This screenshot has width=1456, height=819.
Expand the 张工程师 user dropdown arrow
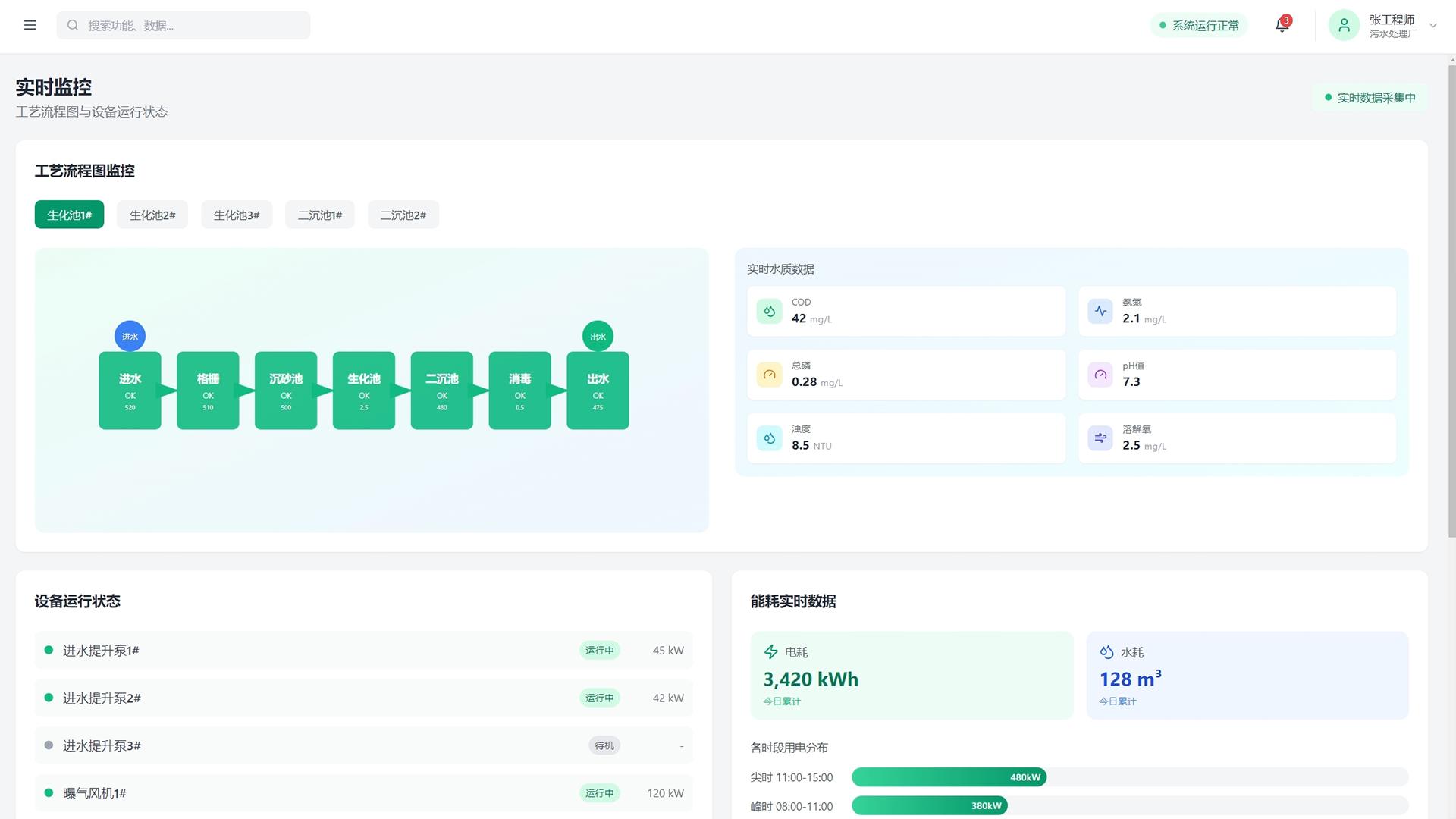pyautogui.click(x=1432, y=25)
